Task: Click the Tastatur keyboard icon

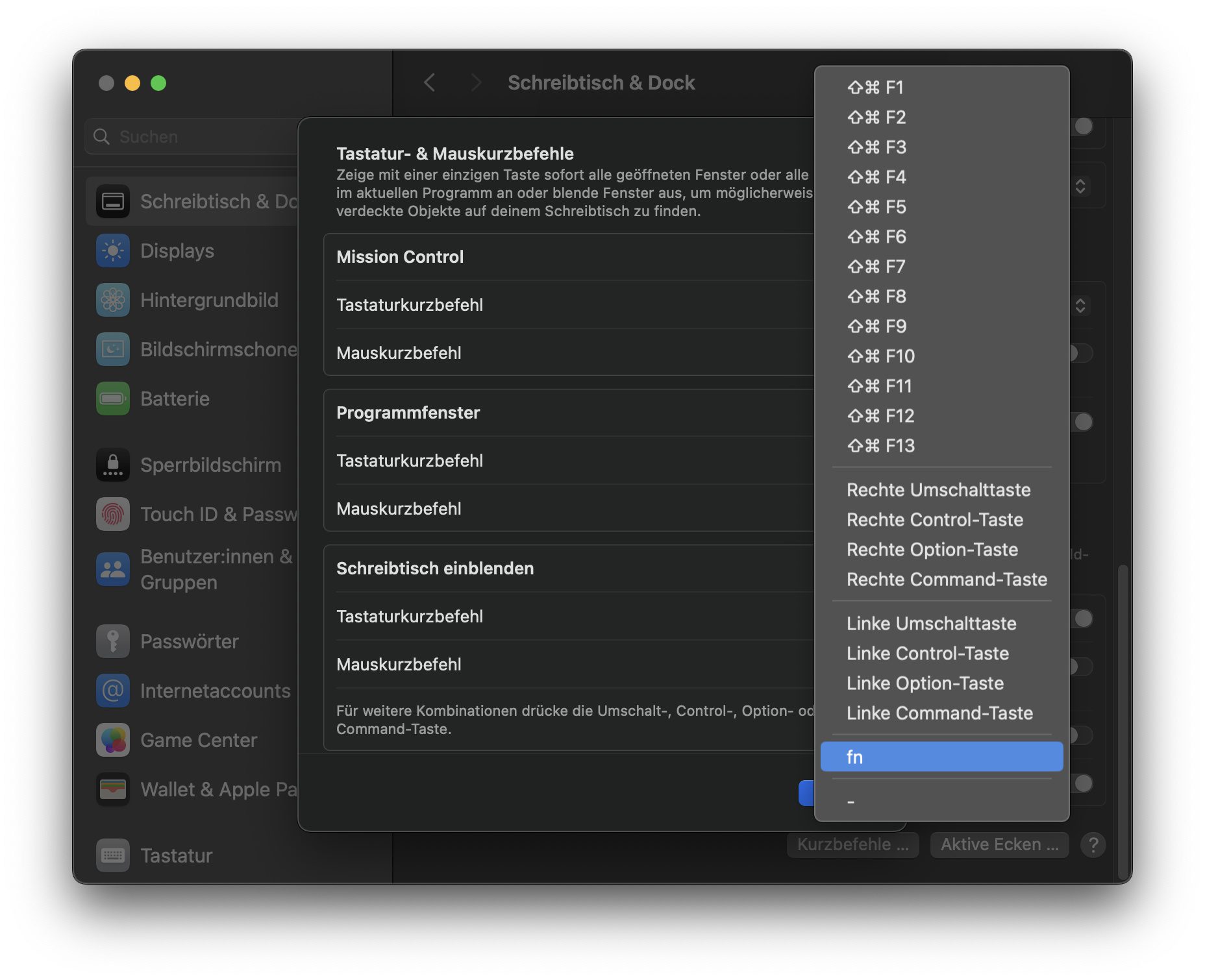Action: 113,856
